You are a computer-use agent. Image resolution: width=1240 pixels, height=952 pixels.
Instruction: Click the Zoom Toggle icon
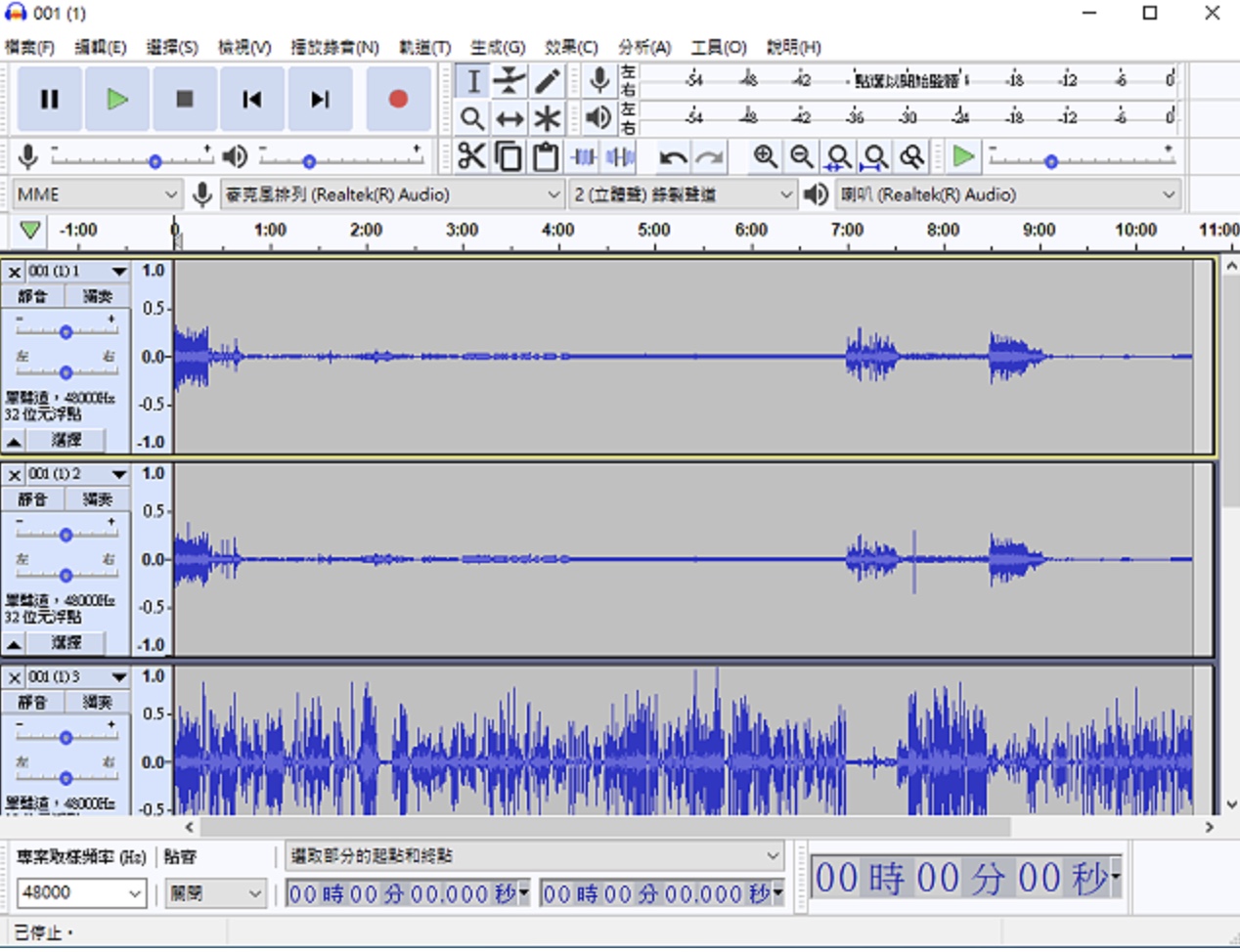(912, 156)
